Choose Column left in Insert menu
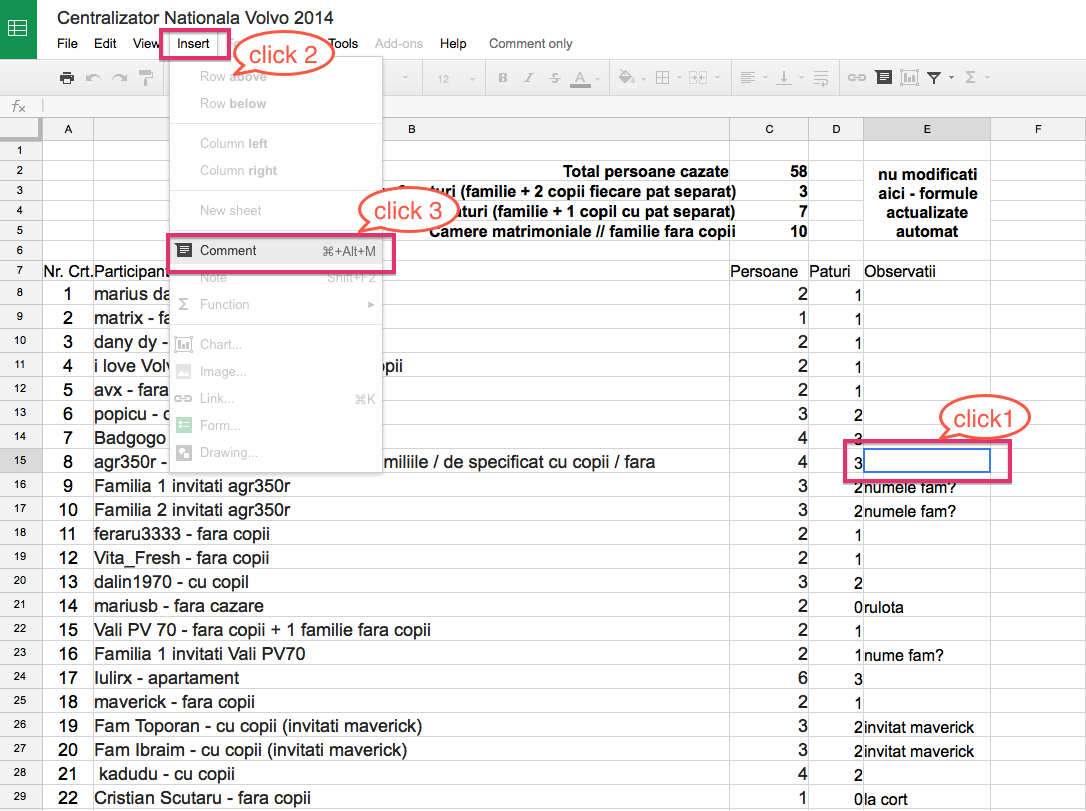The height and width of the screenshot is (811, 1086). click(x=276, y=143)
